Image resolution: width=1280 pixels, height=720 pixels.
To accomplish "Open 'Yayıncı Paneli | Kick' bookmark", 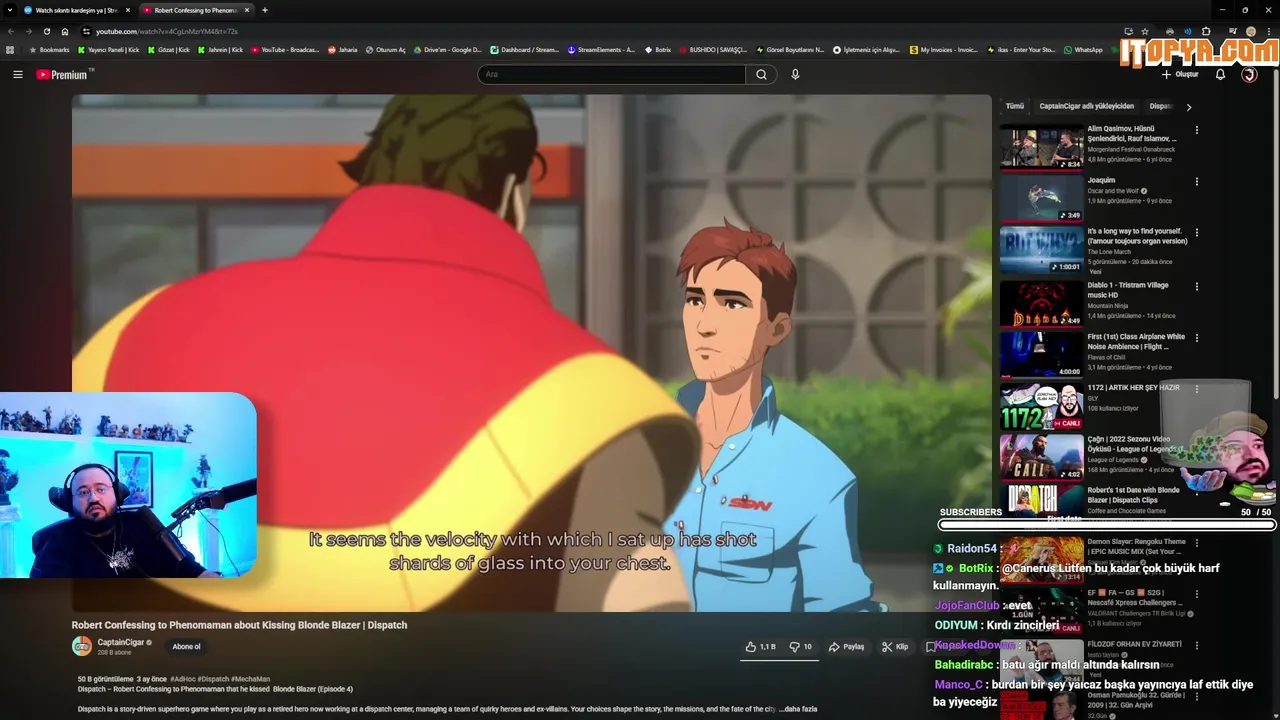I will (x=109, y=49).
